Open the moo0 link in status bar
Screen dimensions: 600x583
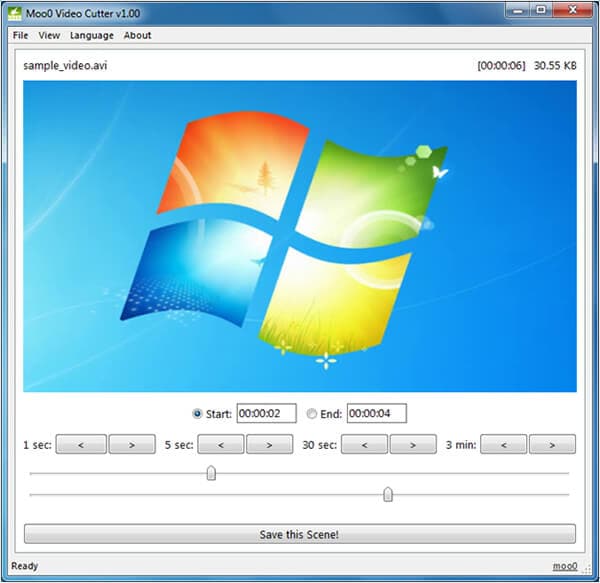click(565, 566)
